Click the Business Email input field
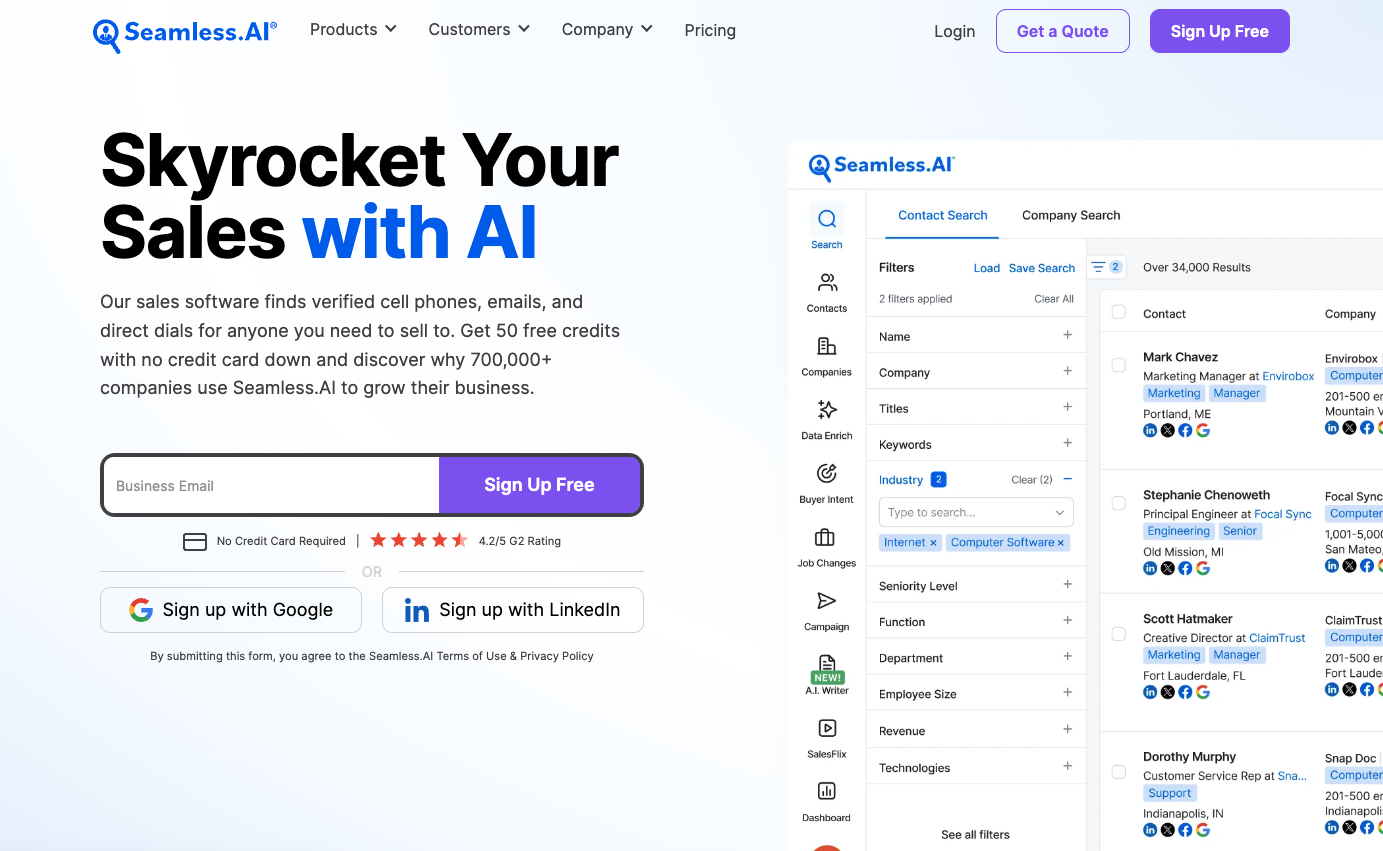Viewport: 1383px width, 851px height. coord(271,486)
